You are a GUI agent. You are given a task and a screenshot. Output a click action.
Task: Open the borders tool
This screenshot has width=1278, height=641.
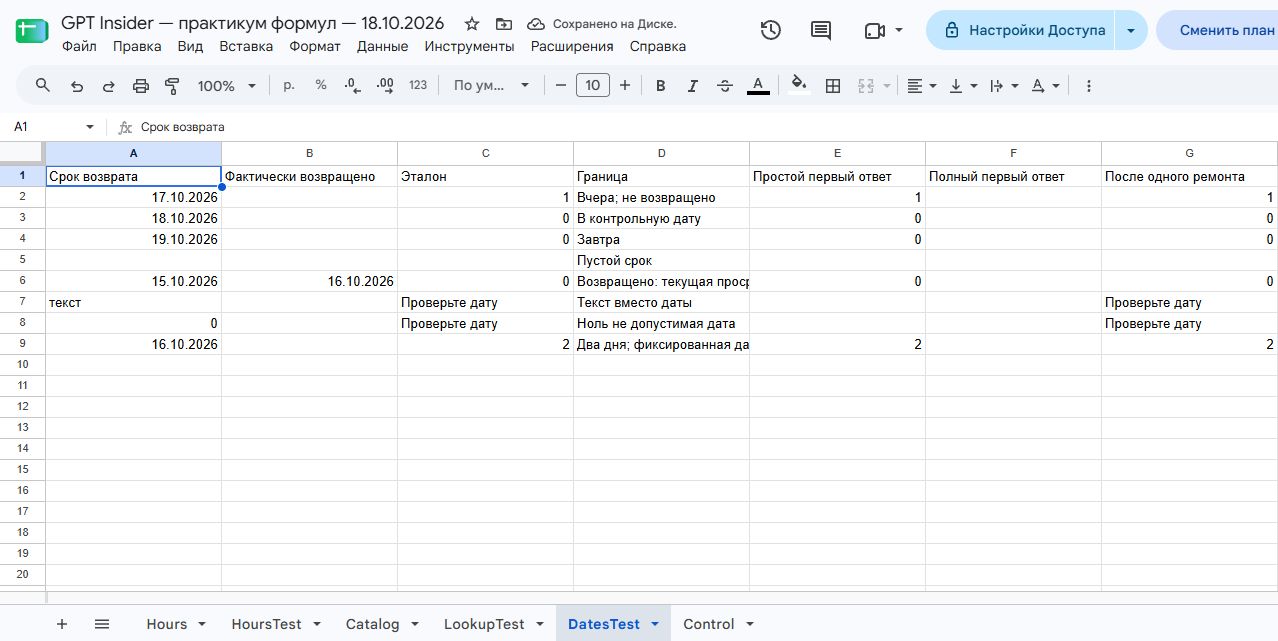[832, 86]
